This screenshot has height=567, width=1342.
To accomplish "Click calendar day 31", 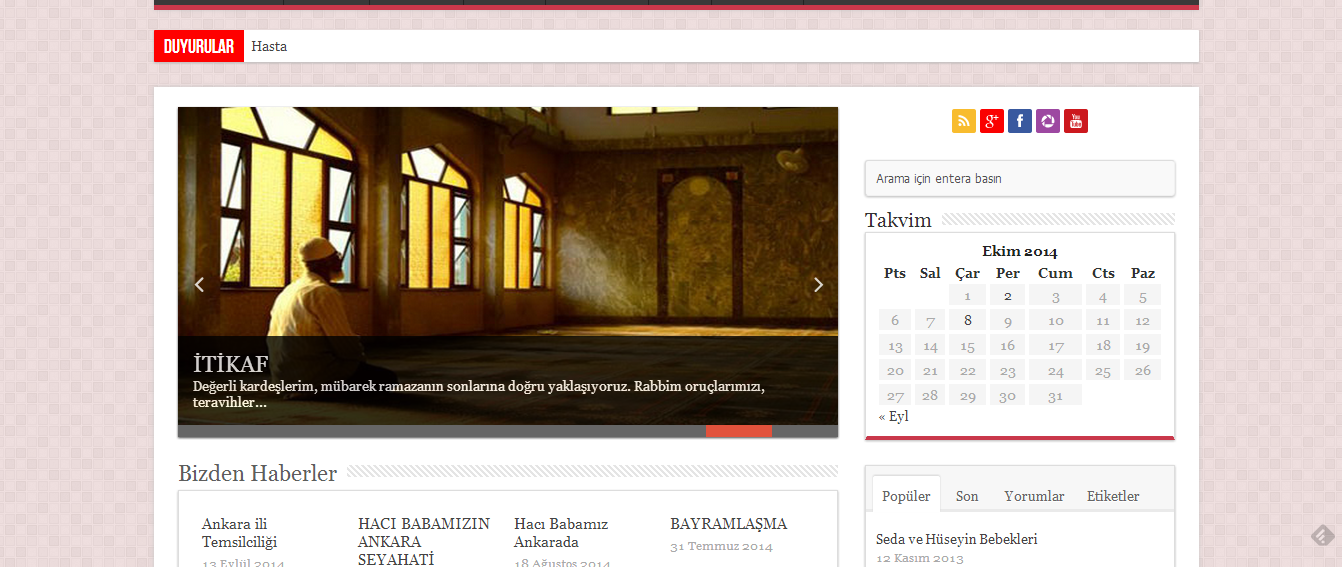I will point(1055,396).
